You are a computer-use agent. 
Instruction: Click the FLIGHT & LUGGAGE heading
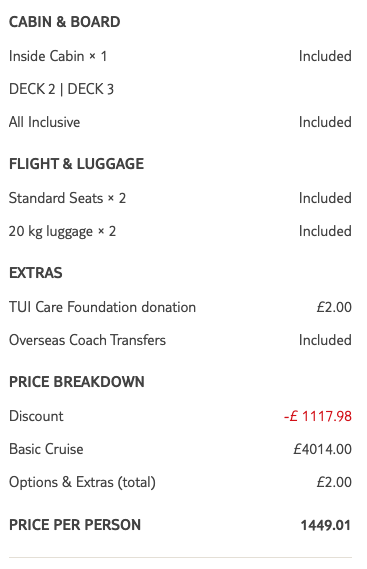(77, 164)
